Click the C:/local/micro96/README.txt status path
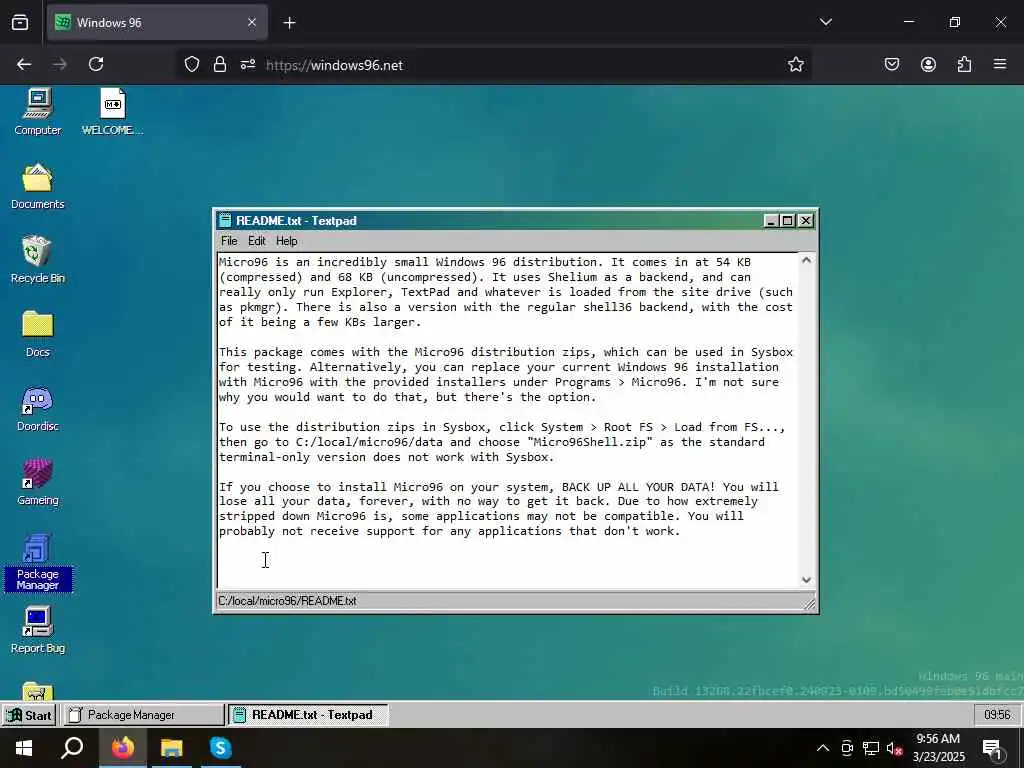This screenshot has height=768, width=1024. pyautogui.click(x=287, y=601)
